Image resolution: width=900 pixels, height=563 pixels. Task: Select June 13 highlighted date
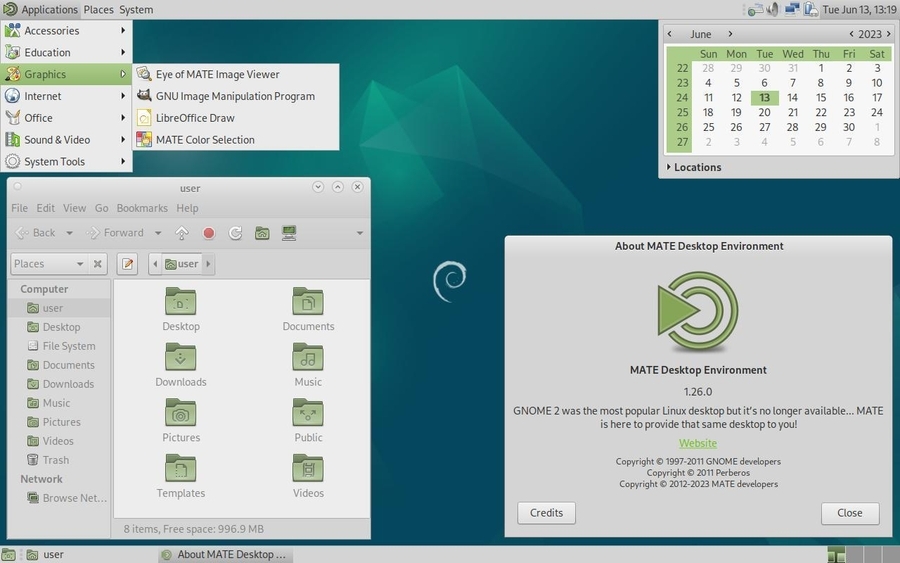pyautogui.click(x=764, y=98)
